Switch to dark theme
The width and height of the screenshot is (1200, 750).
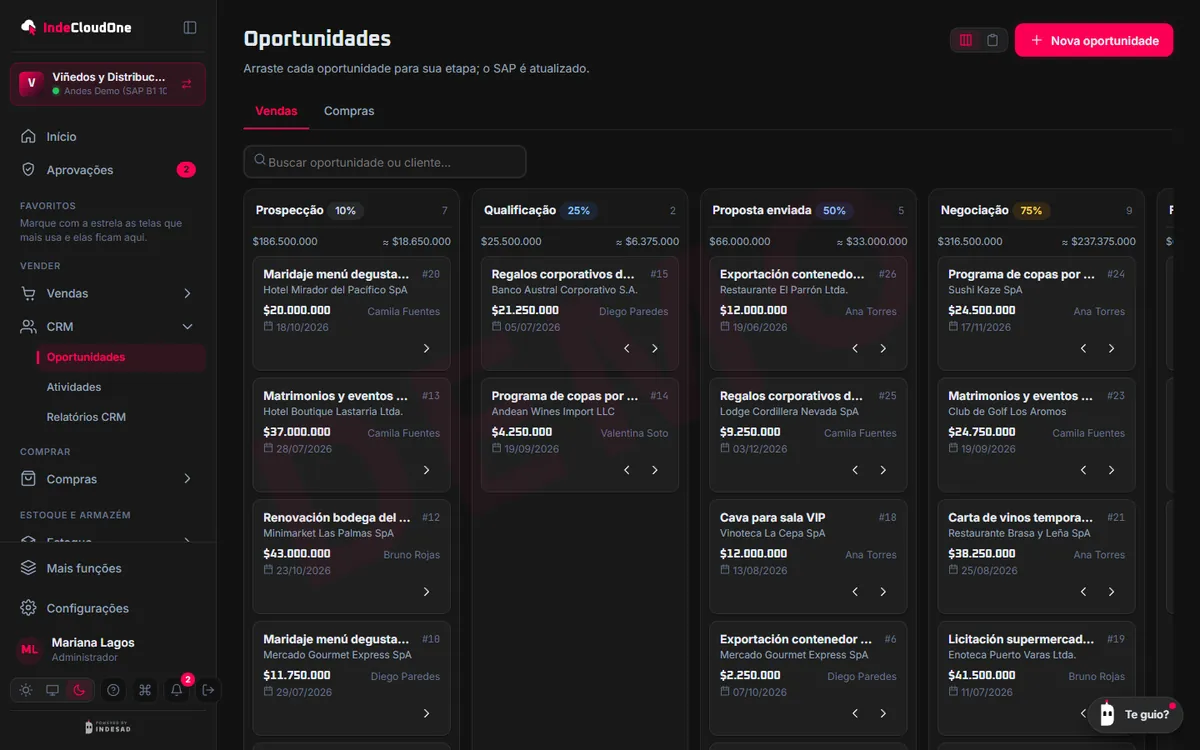click(x=79, y=690)
